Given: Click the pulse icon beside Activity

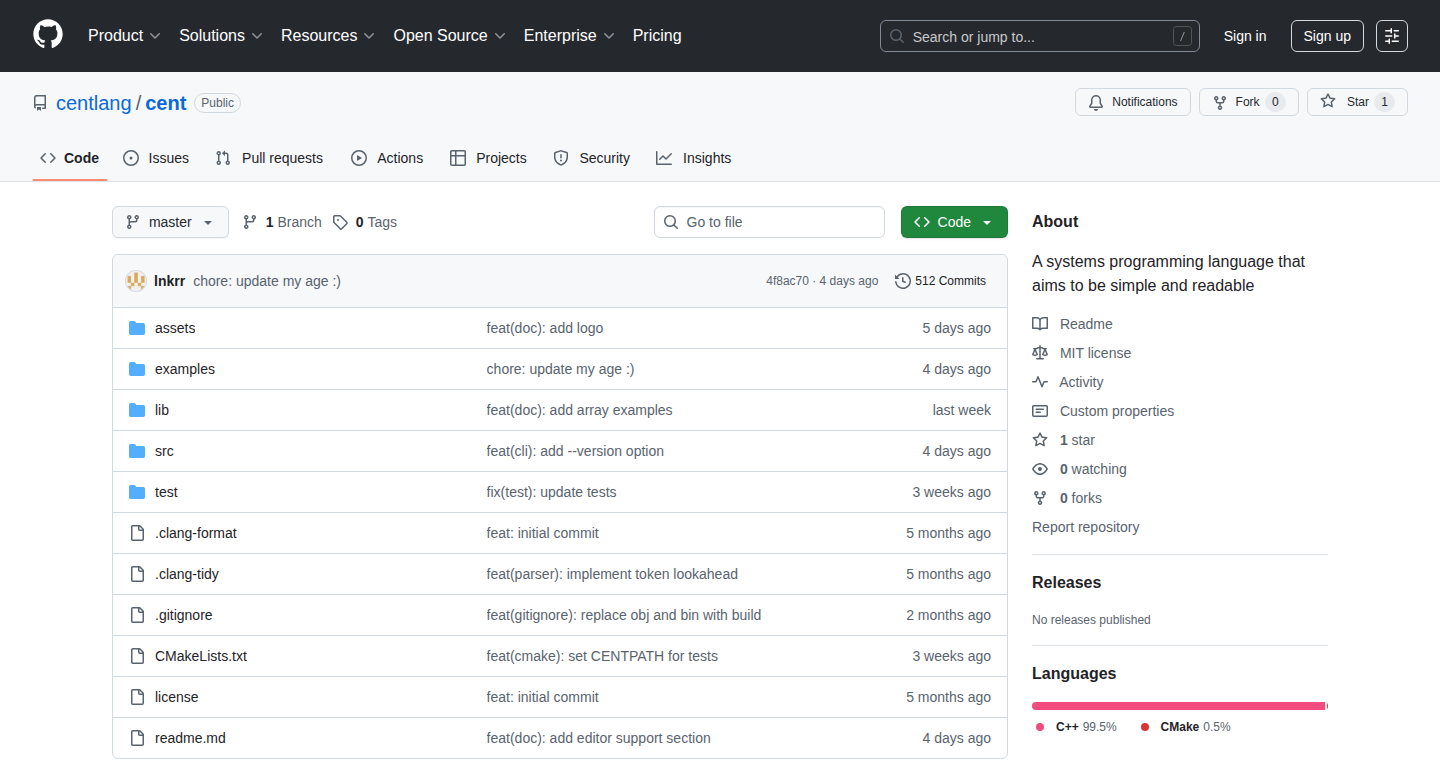Looking at the screenshot, I should click(1040, 382).
